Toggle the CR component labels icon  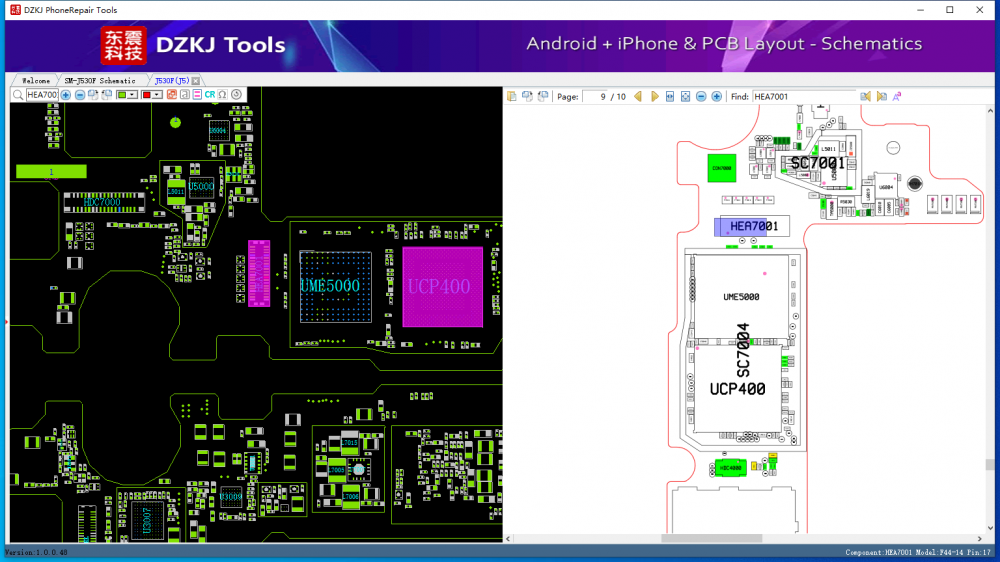tap(210, 95)
